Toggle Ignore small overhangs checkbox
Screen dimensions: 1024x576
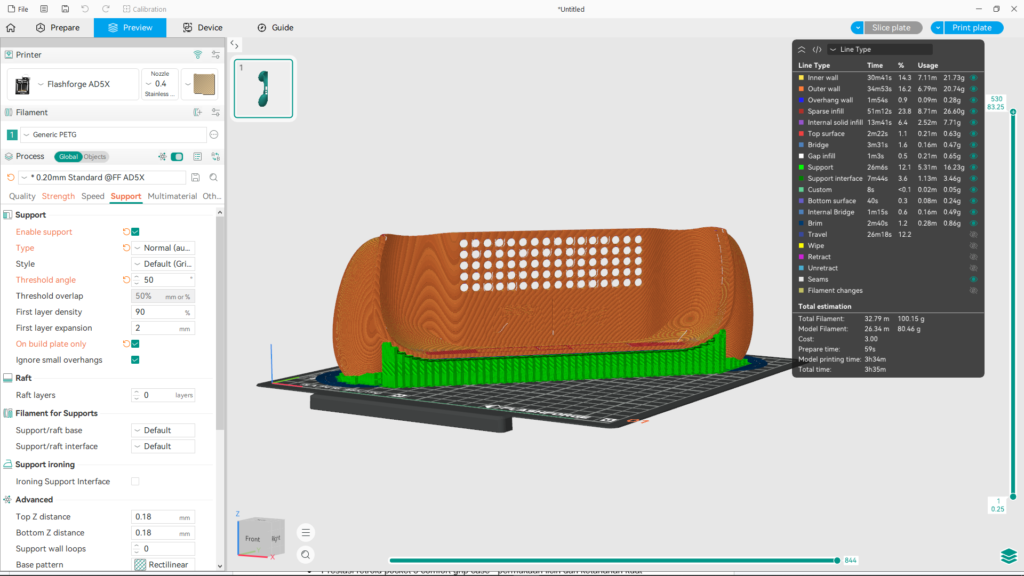point(135,360)
